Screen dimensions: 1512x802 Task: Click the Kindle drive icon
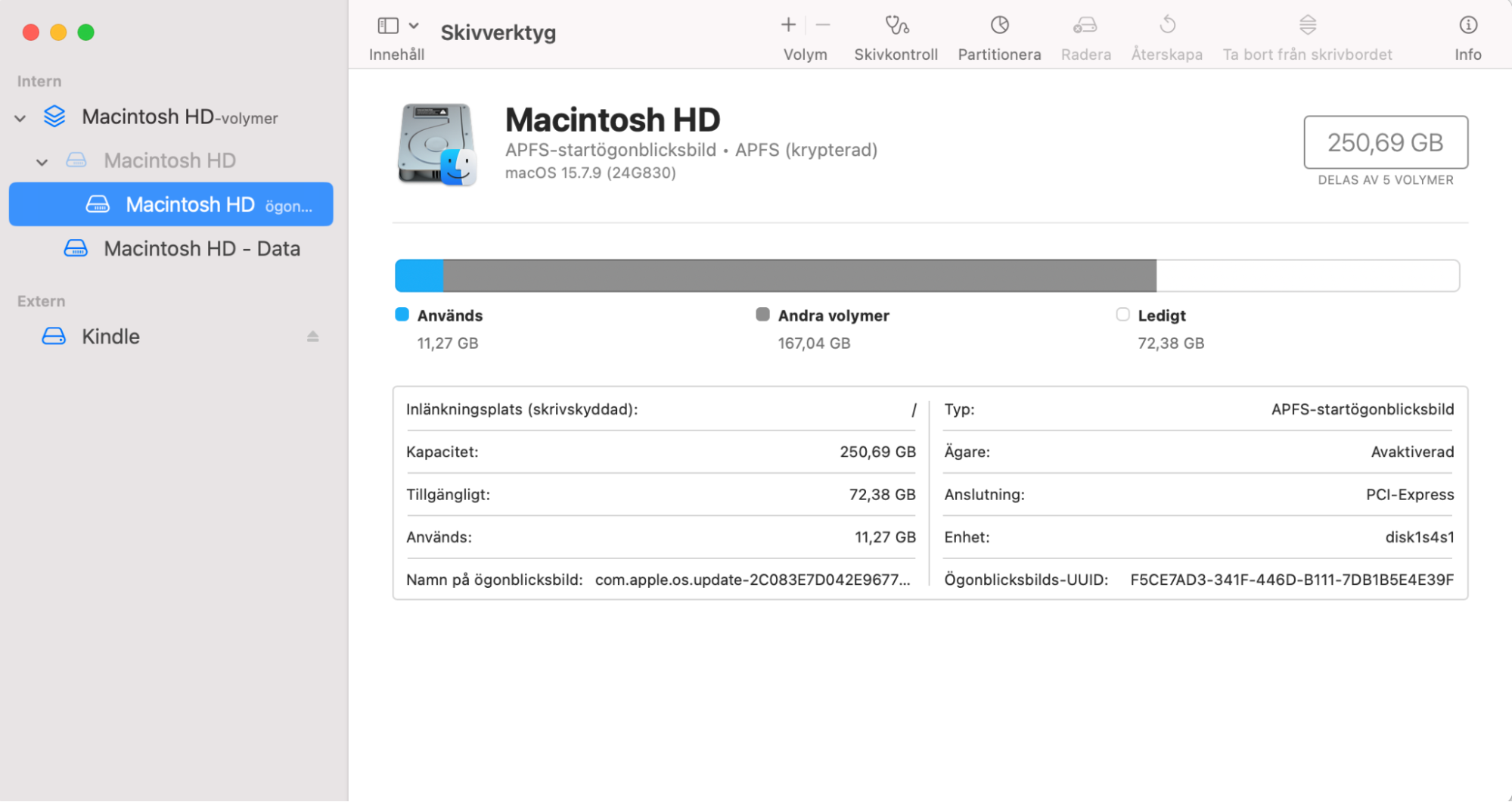(x=54, y=336)
